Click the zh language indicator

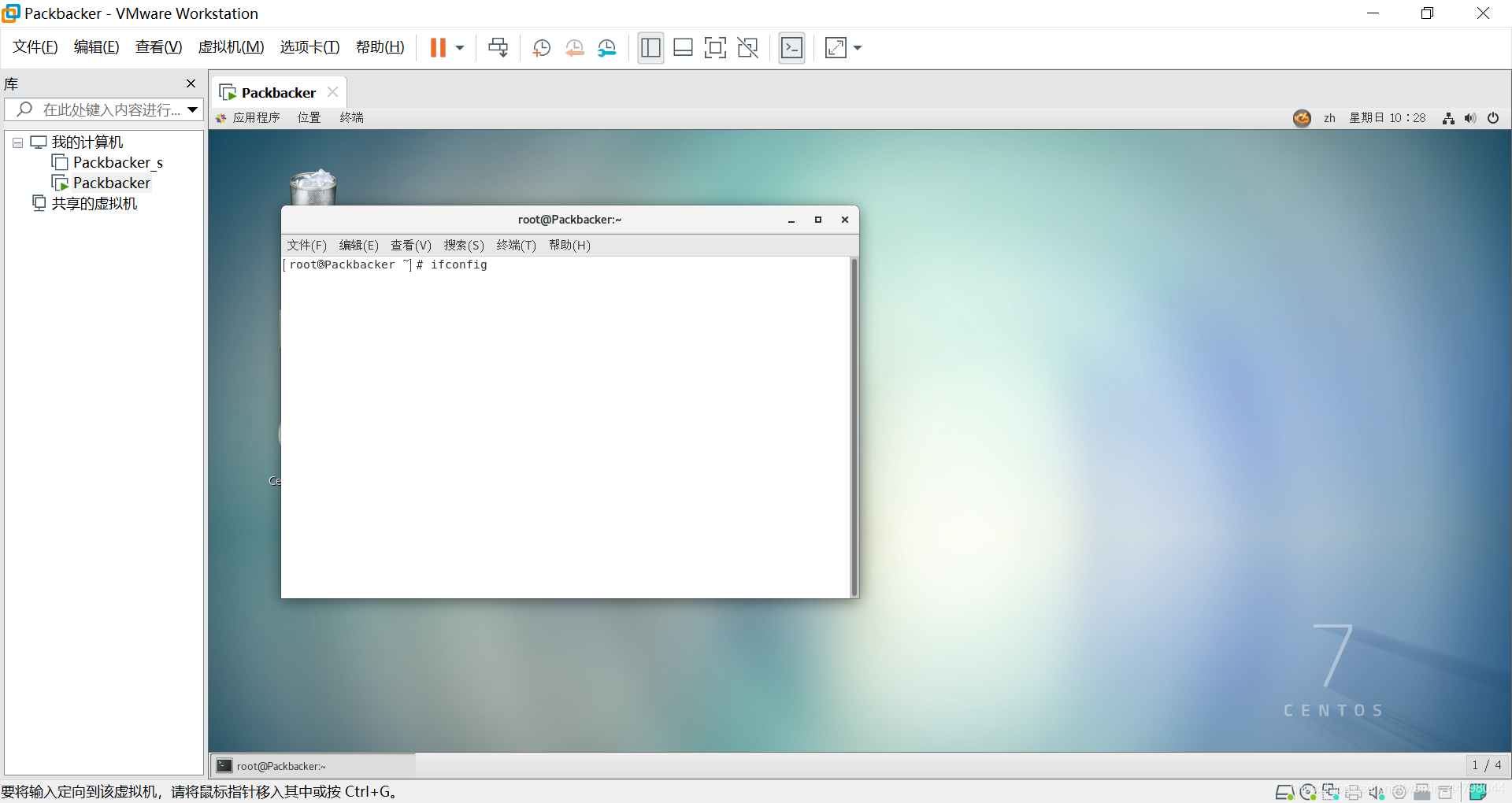(1329, 118)
